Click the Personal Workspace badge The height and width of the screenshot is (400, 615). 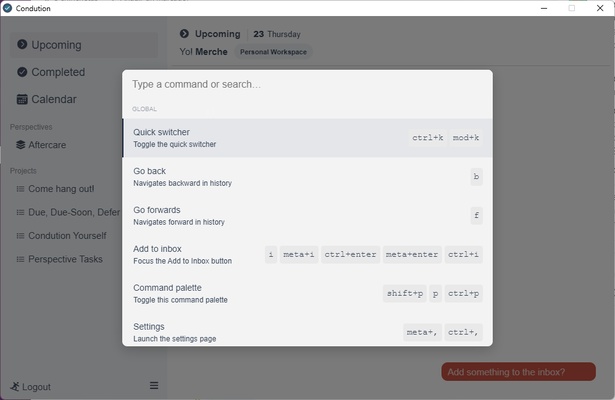tap(274, 52)
